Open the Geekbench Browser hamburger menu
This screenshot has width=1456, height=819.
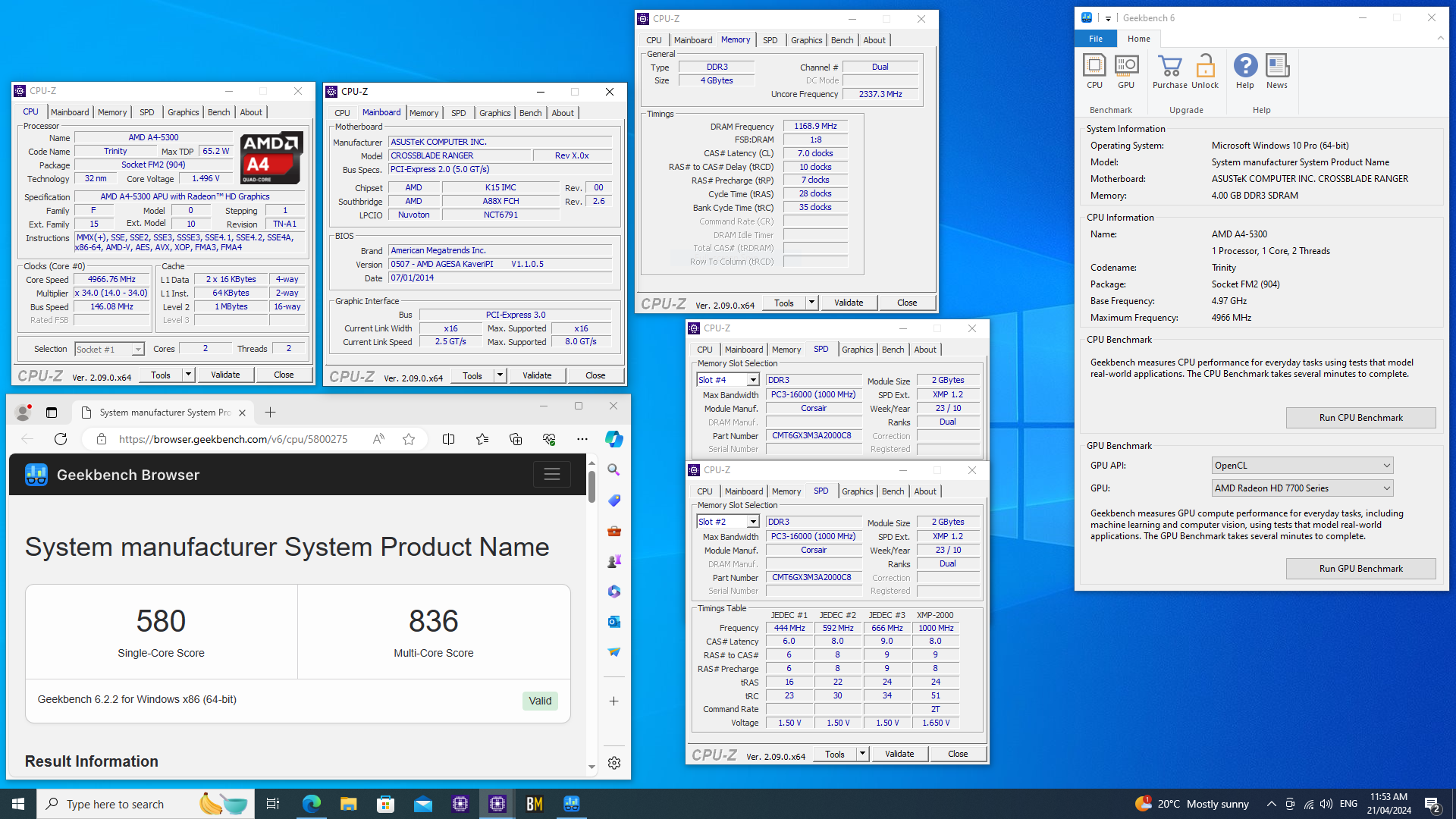551,475
